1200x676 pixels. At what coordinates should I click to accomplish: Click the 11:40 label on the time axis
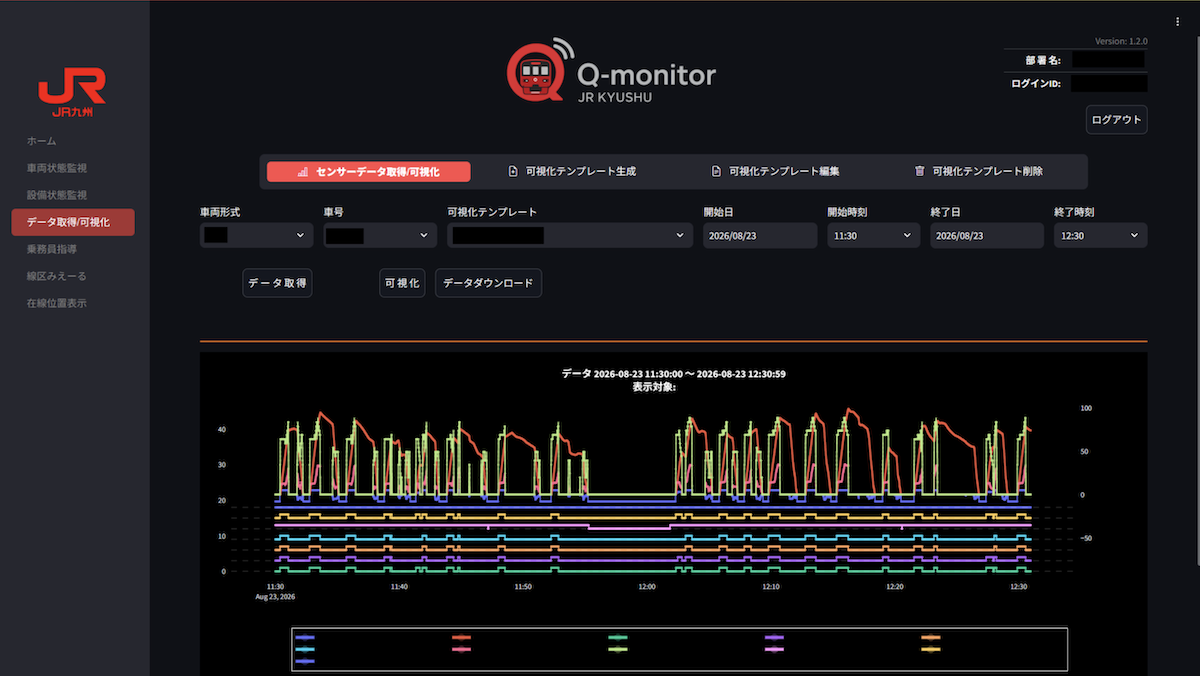399,587
